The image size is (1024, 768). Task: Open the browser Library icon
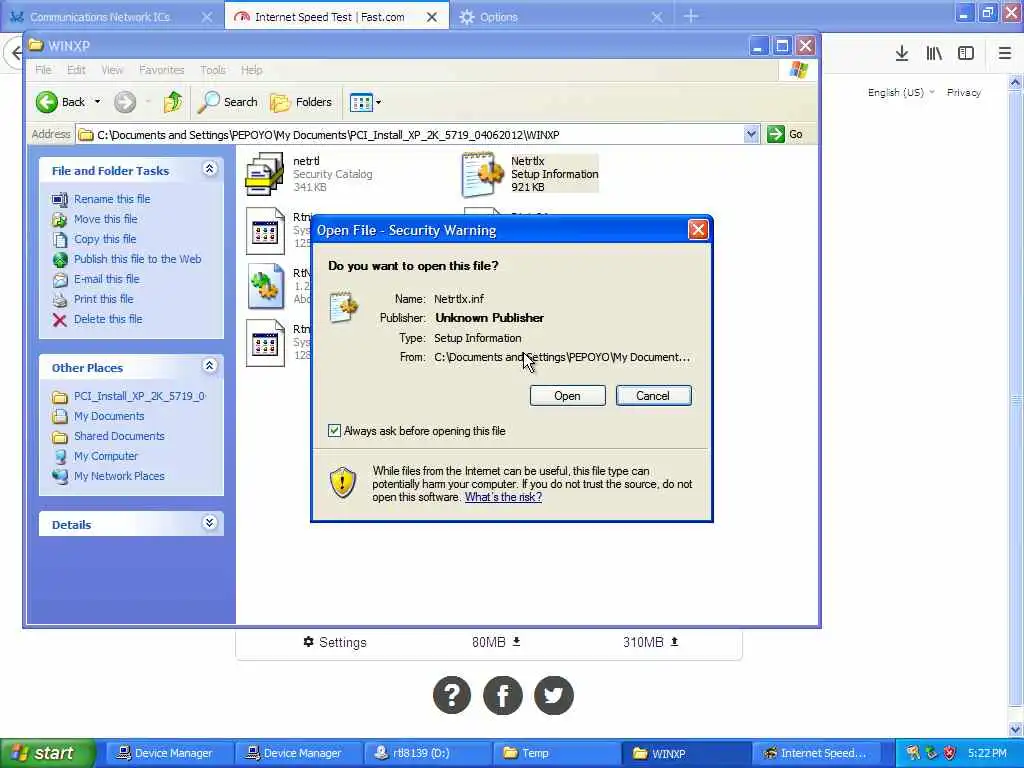(x=934, y=54)
